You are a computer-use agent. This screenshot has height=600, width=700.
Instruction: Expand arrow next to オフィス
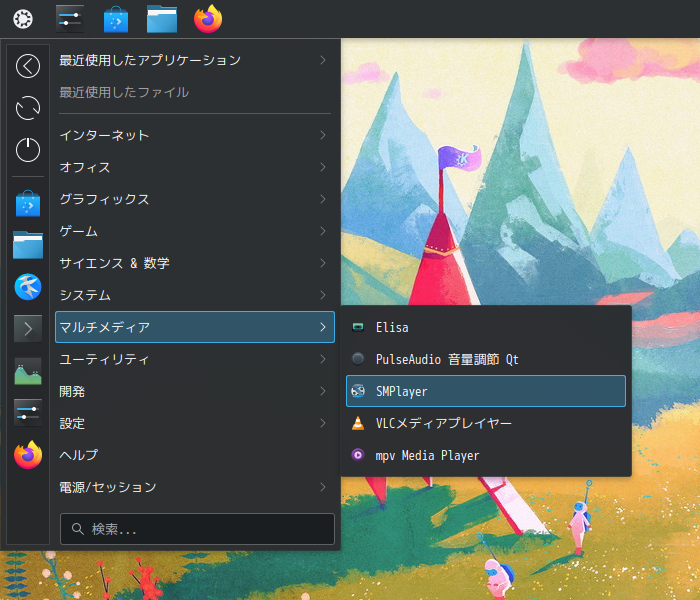[323, 167]
